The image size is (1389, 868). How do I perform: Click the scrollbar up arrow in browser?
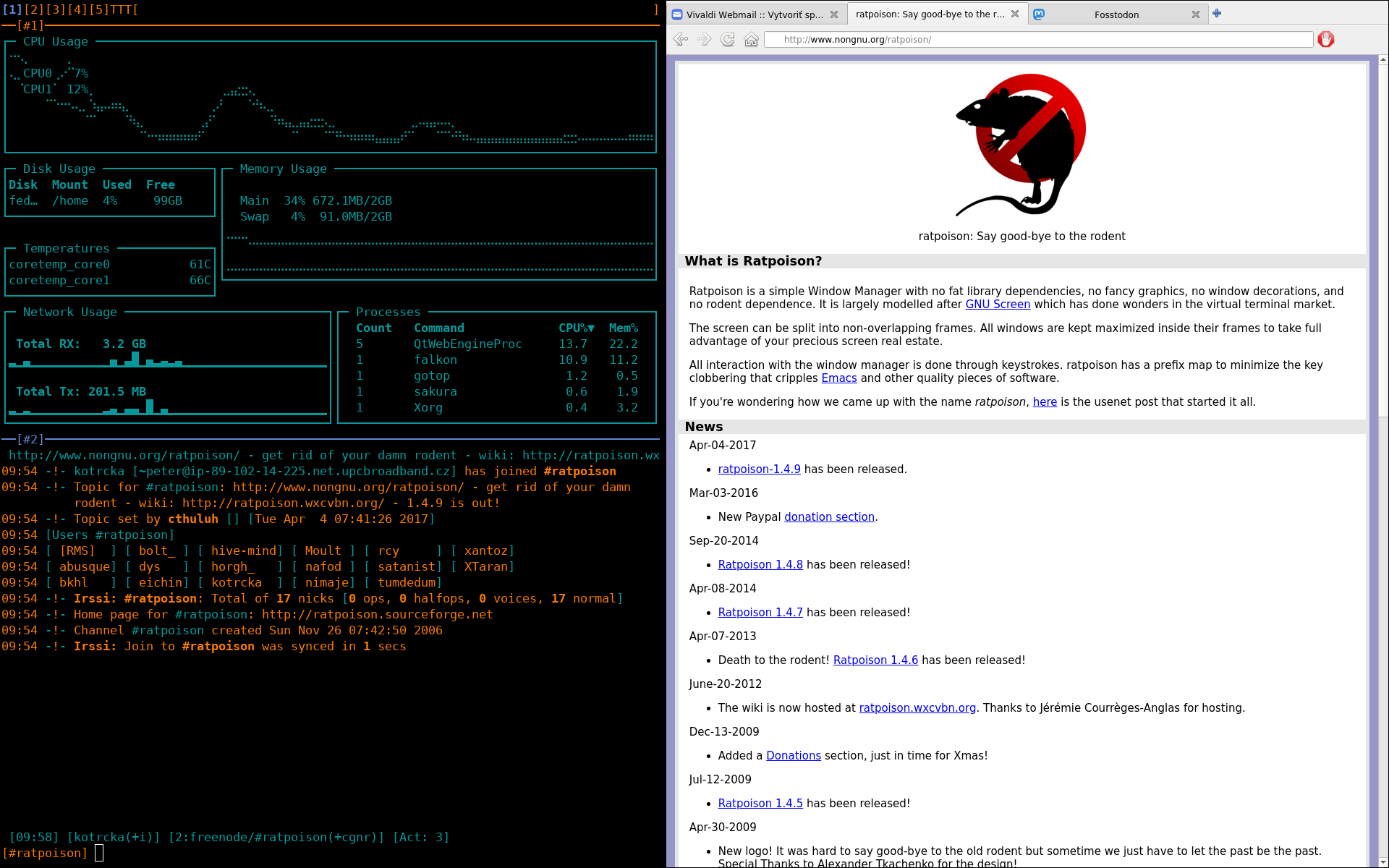click(x=1382, y=60)
